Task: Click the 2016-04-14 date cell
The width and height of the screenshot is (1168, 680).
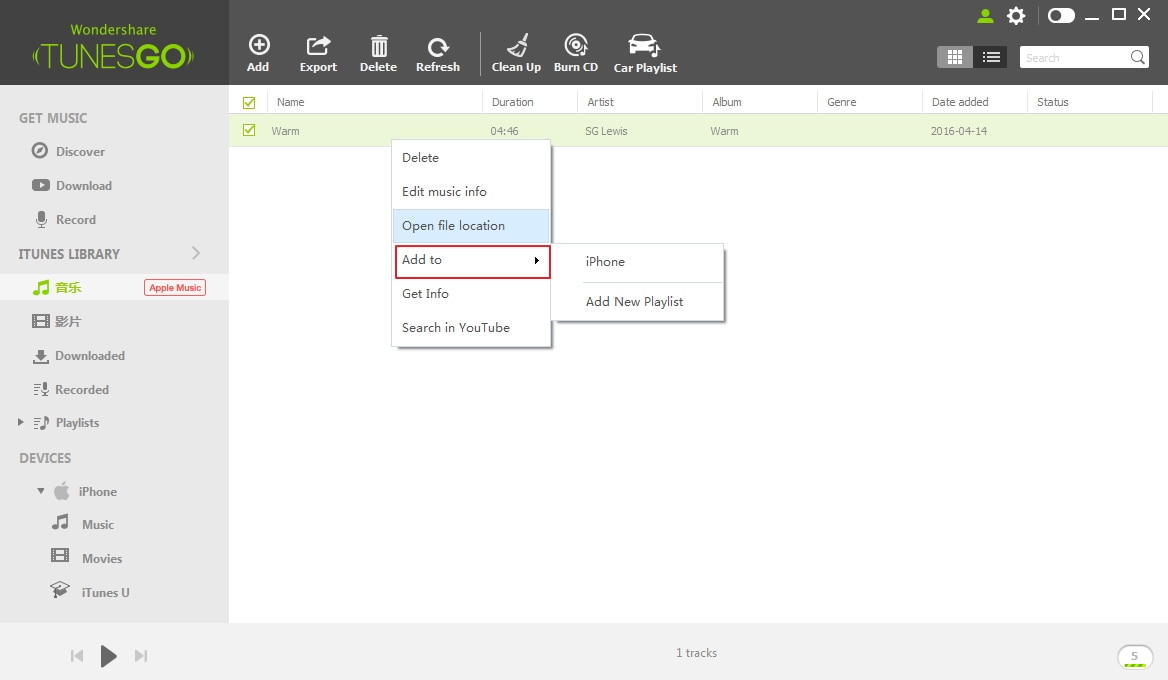Action: click(959, 131)
